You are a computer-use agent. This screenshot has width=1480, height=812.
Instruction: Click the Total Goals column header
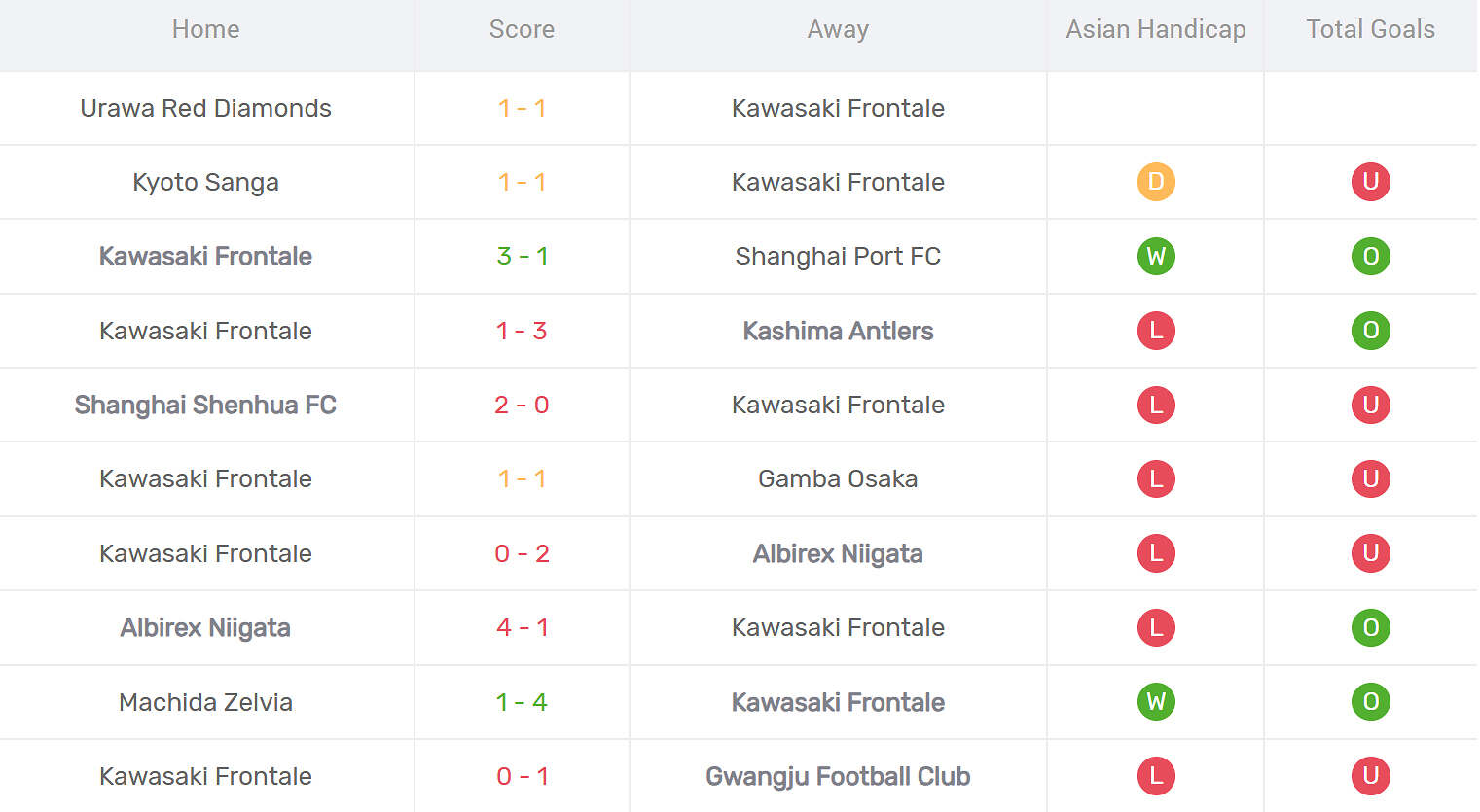1370,29
